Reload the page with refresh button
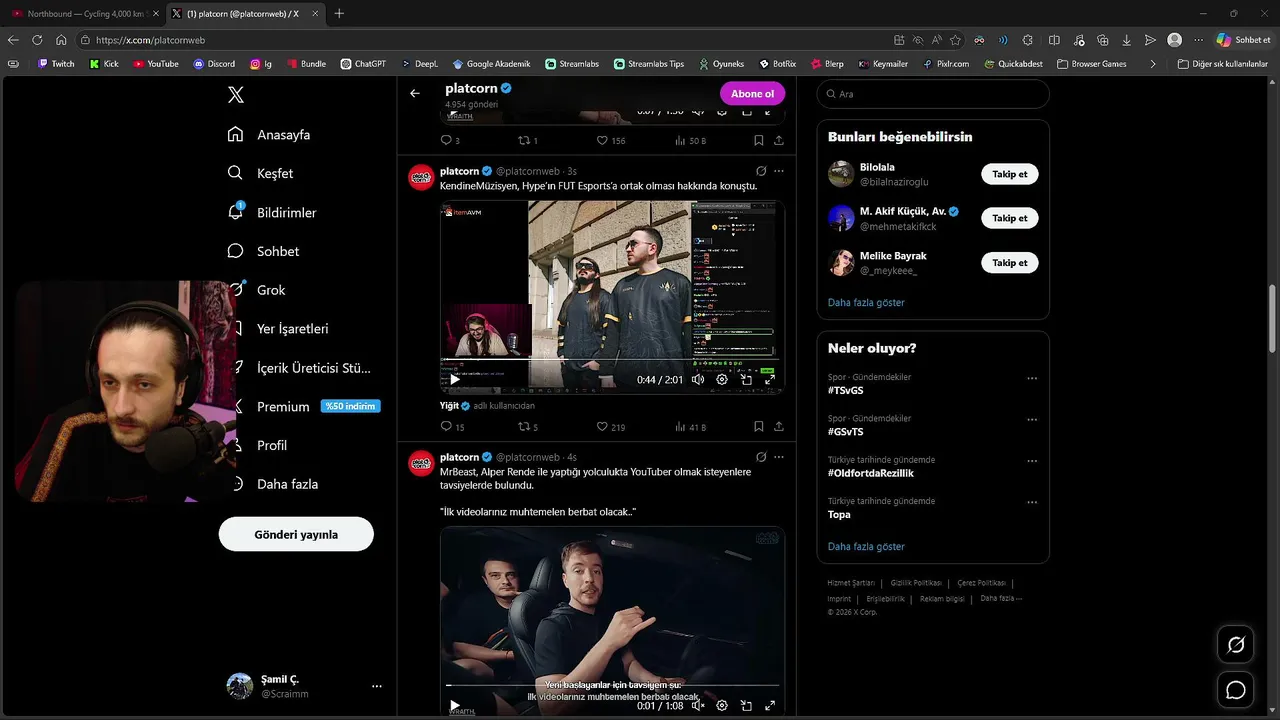 37,40
